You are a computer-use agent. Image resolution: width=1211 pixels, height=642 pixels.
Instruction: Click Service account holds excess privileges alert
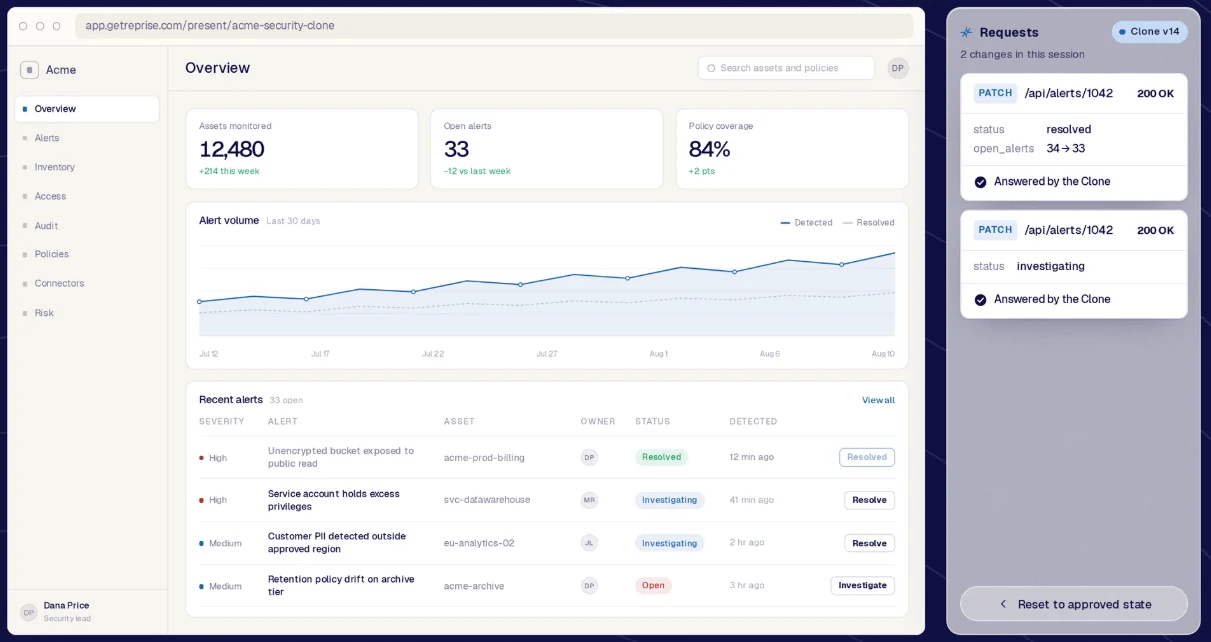[x=334, y=500]
